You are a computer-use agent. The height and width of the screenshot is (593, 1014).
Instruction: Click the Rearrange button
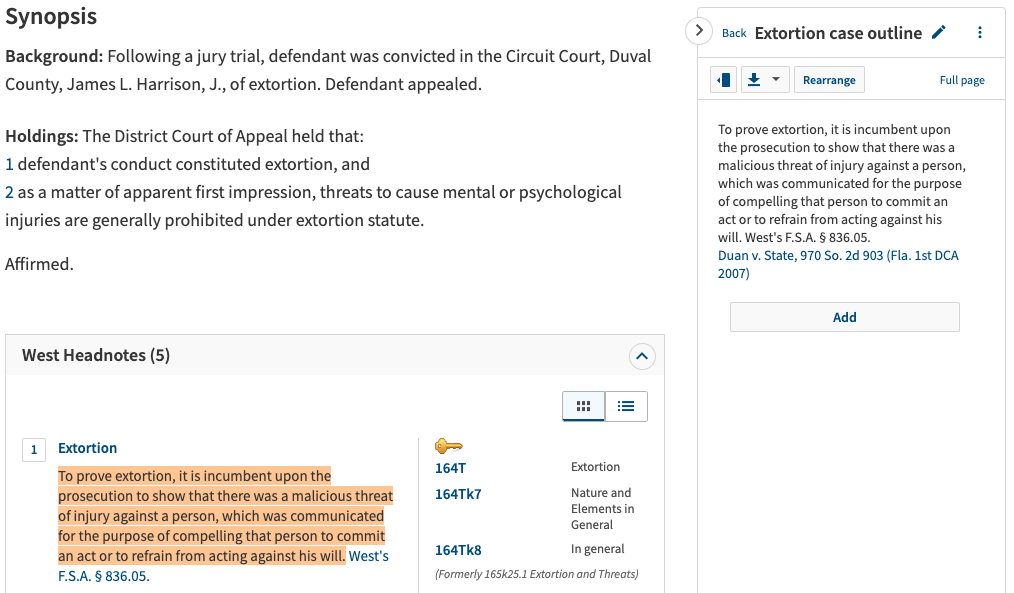pos(829,80)
